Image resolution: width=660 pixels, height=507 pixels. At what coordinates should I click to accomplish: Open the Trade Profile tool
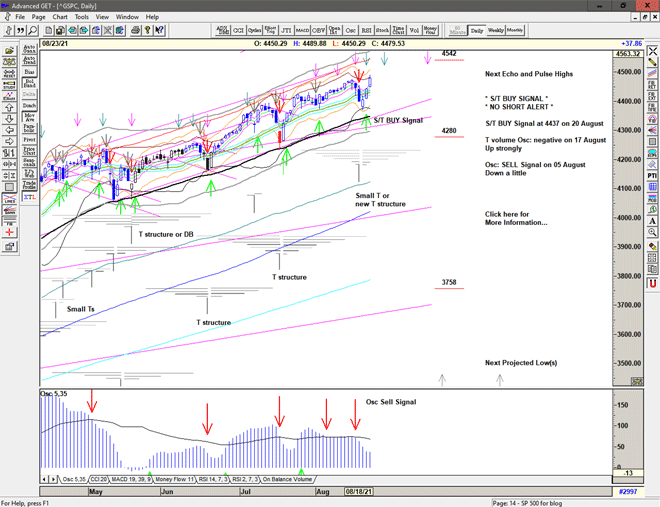[x=28, y=185]
